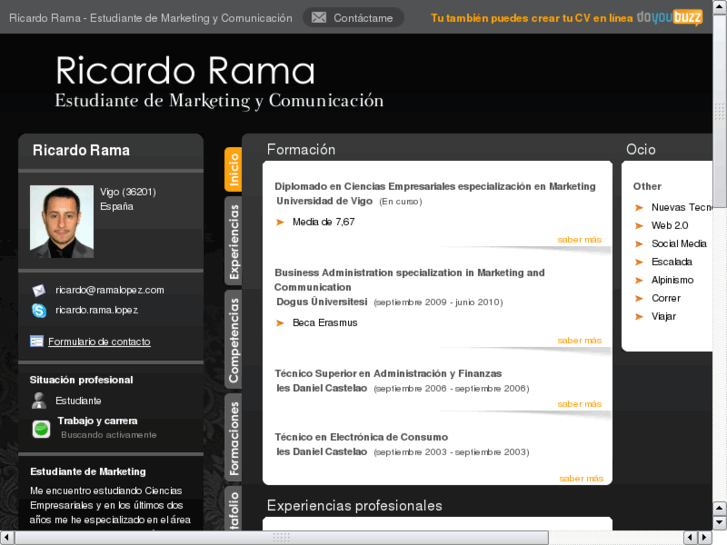Click the envelope icon beside Contáctame
The image size is (727, 545).
pyautogui.click(x=319, y=18)
